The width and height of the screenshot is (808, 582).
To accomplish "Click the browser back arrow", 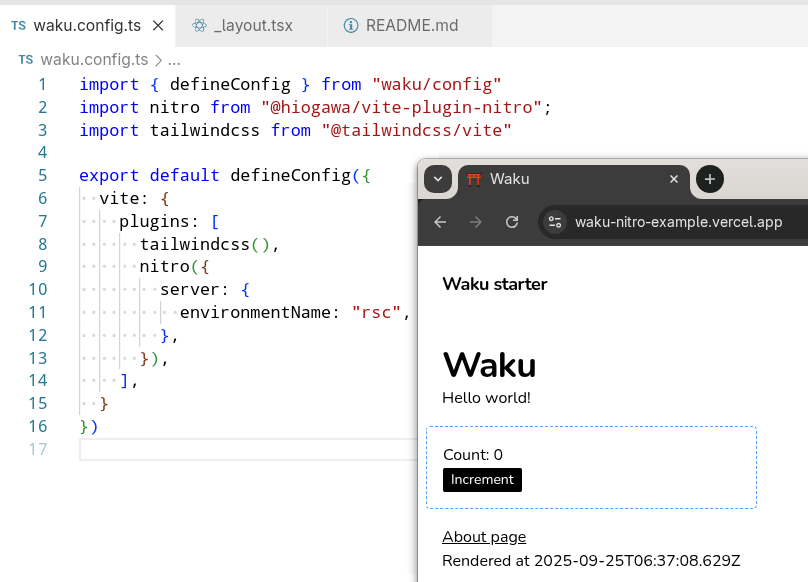I will tap(440, 222).
